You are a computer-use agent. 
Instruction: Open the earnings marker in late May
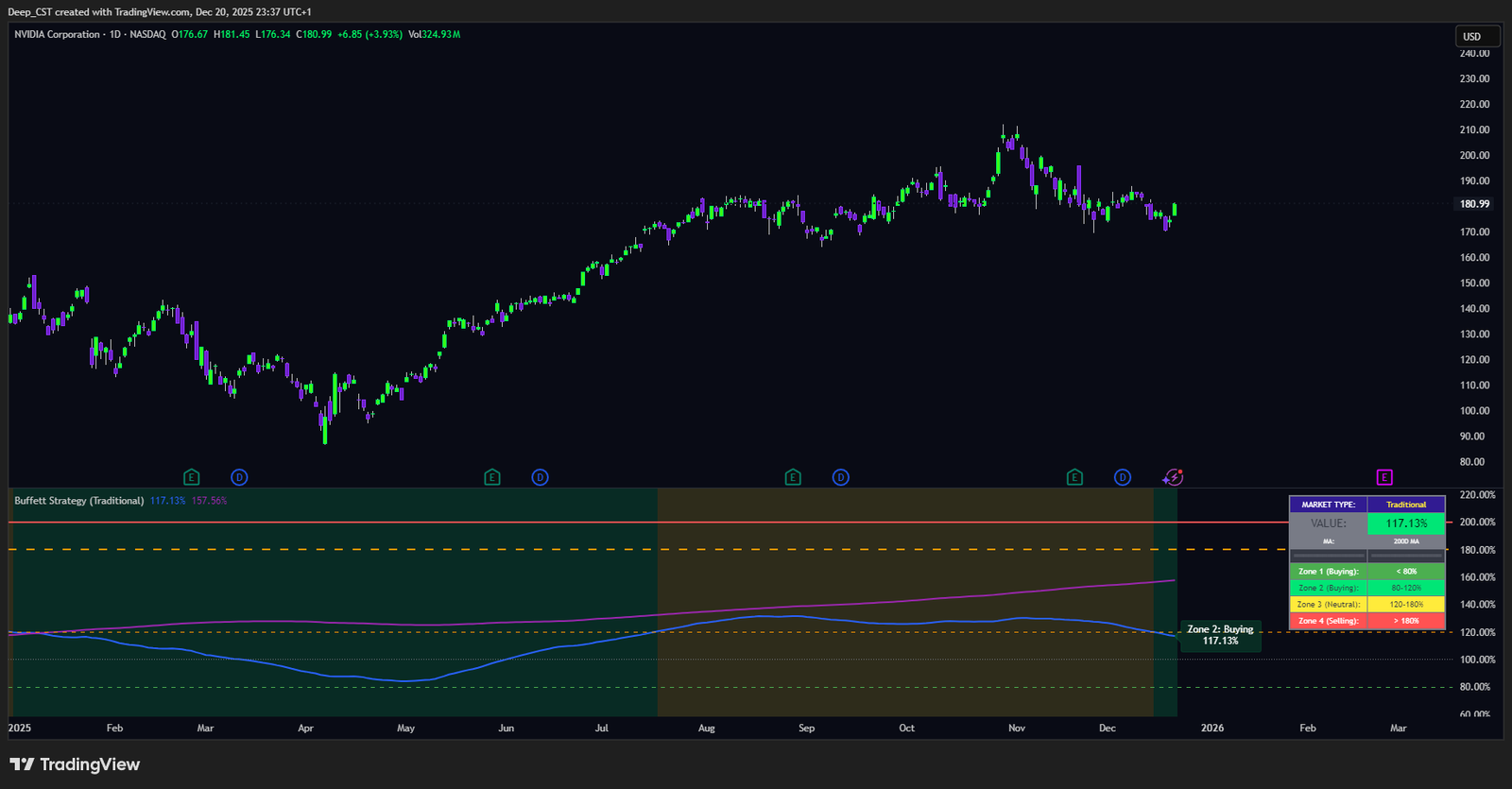(x=492, y=477)
